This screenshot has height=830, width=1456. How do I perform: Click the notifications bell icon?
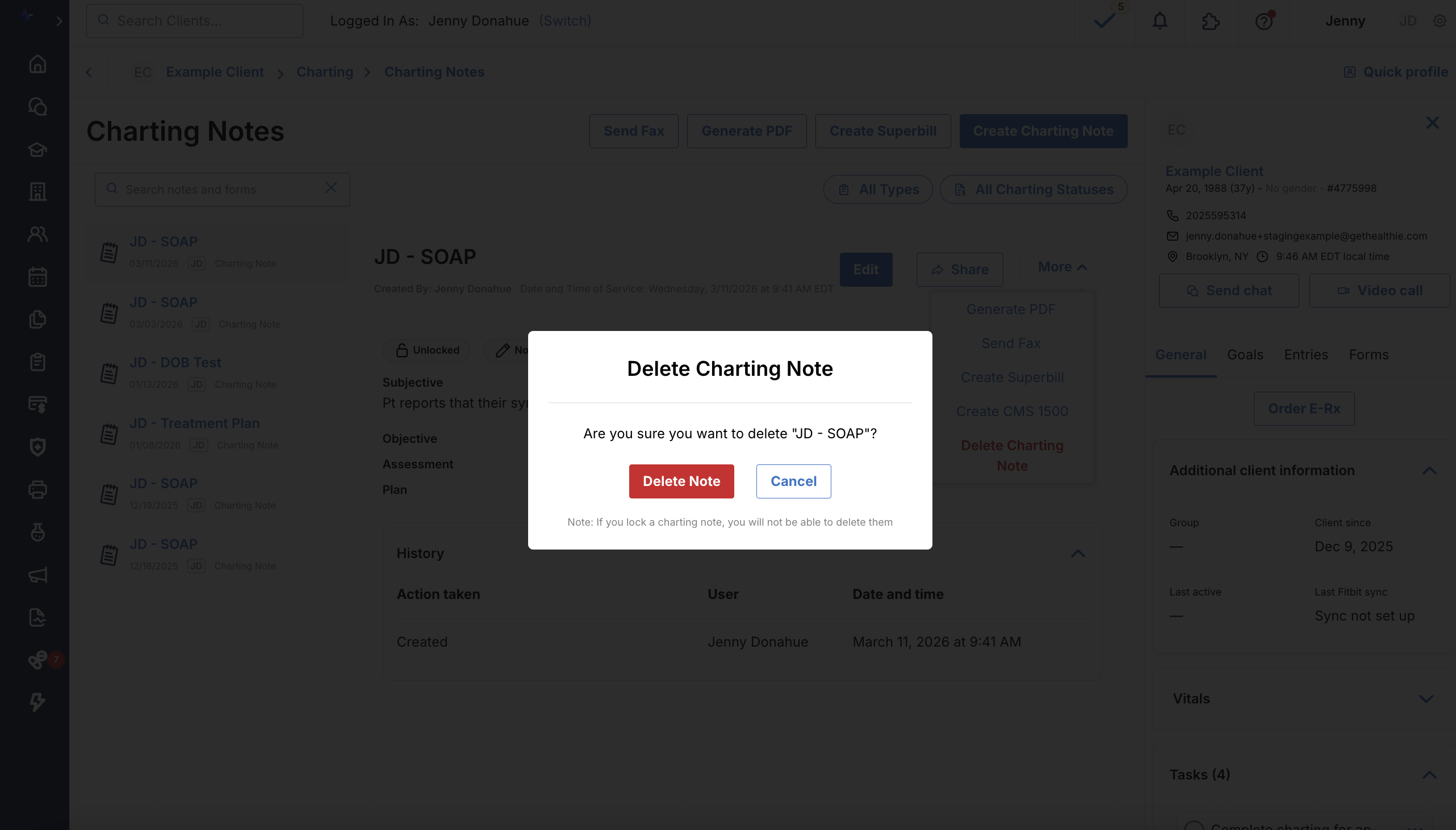click(x=1160, y=21)
